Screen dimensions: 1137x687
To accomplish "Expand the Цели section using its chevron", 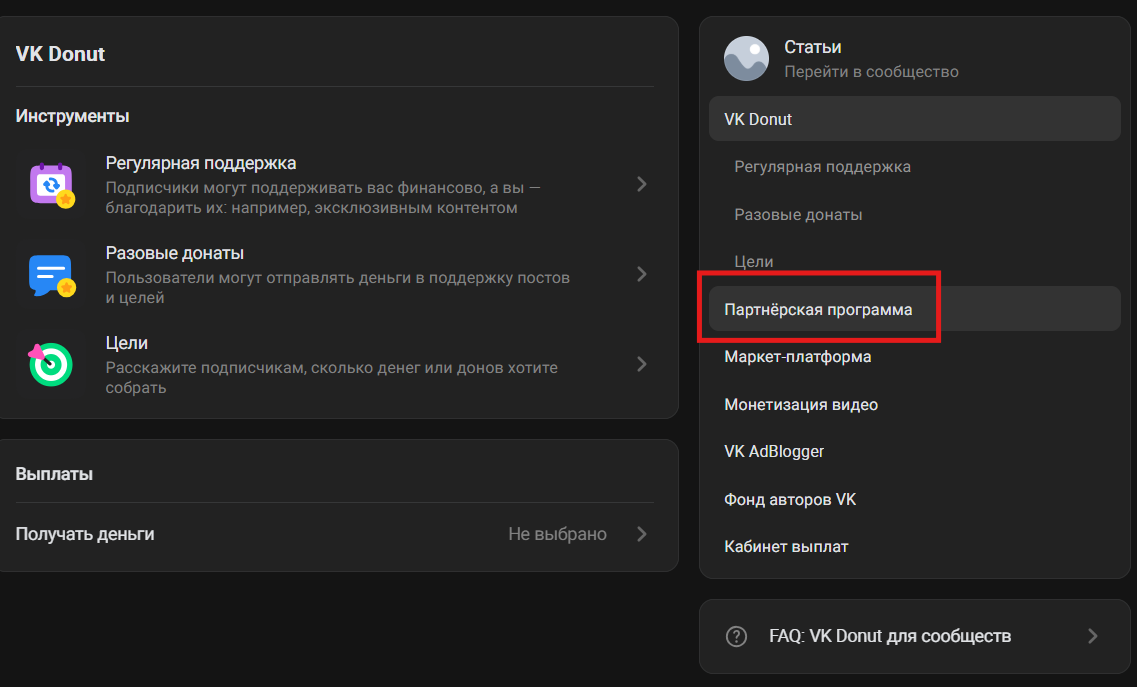I will (641, 364).
